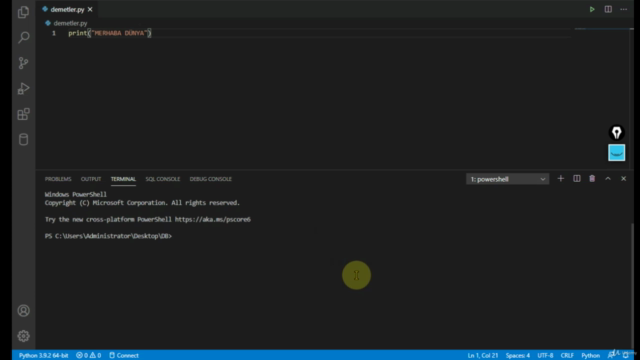Click the pen annotation overlay icon
640x360 pixels.
[x=616, y=133]
